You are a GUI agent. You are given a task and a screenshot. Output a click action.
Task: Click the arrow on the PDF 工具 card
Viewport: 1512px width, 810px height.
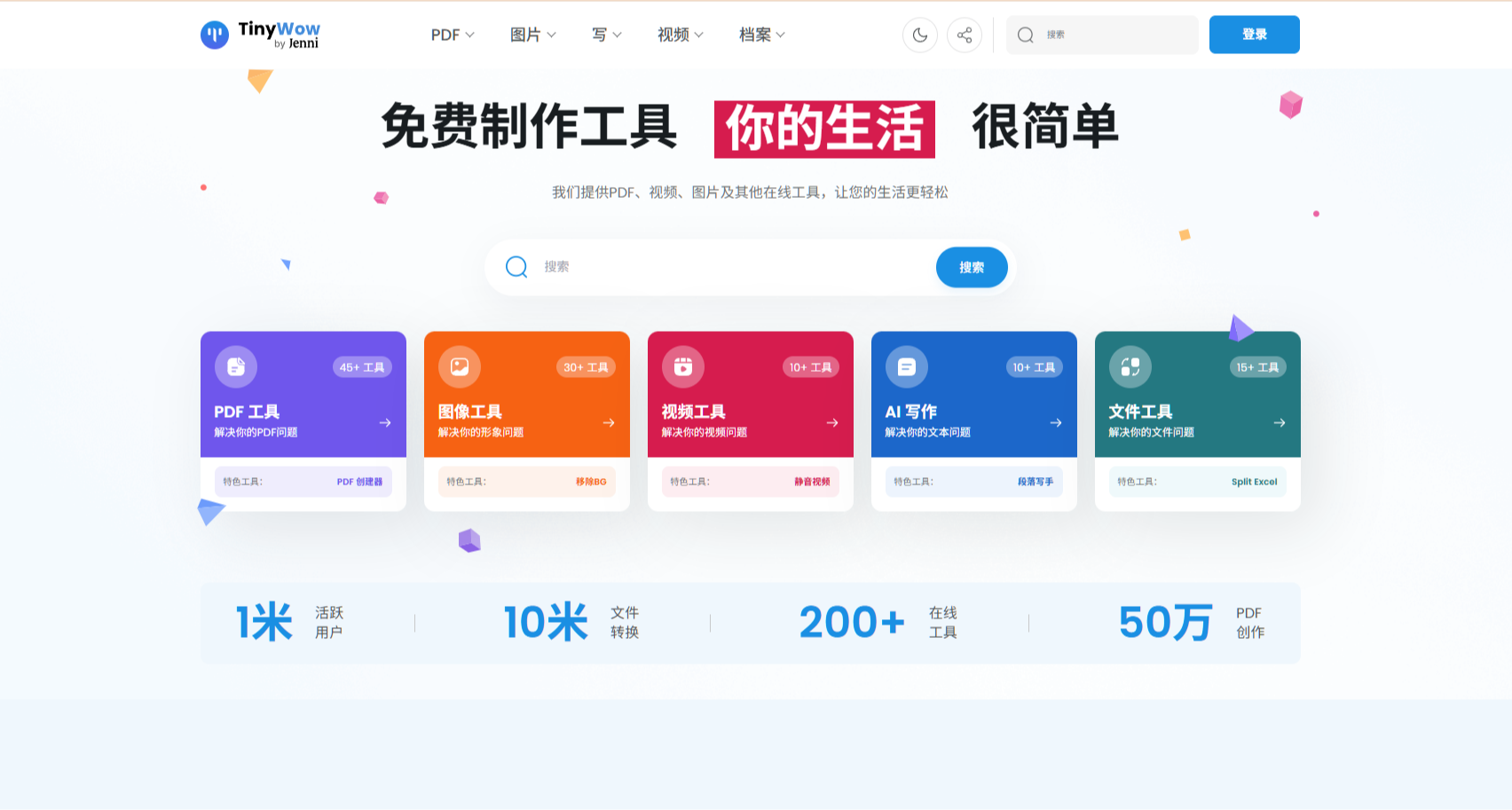(x=383, y=423)
